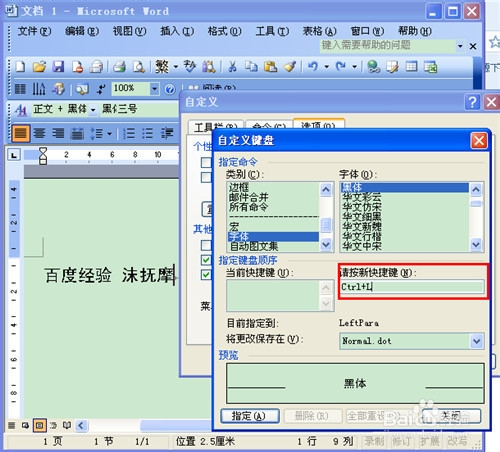Click the 请按新快捷键 input field

click(x=412, y=287)
